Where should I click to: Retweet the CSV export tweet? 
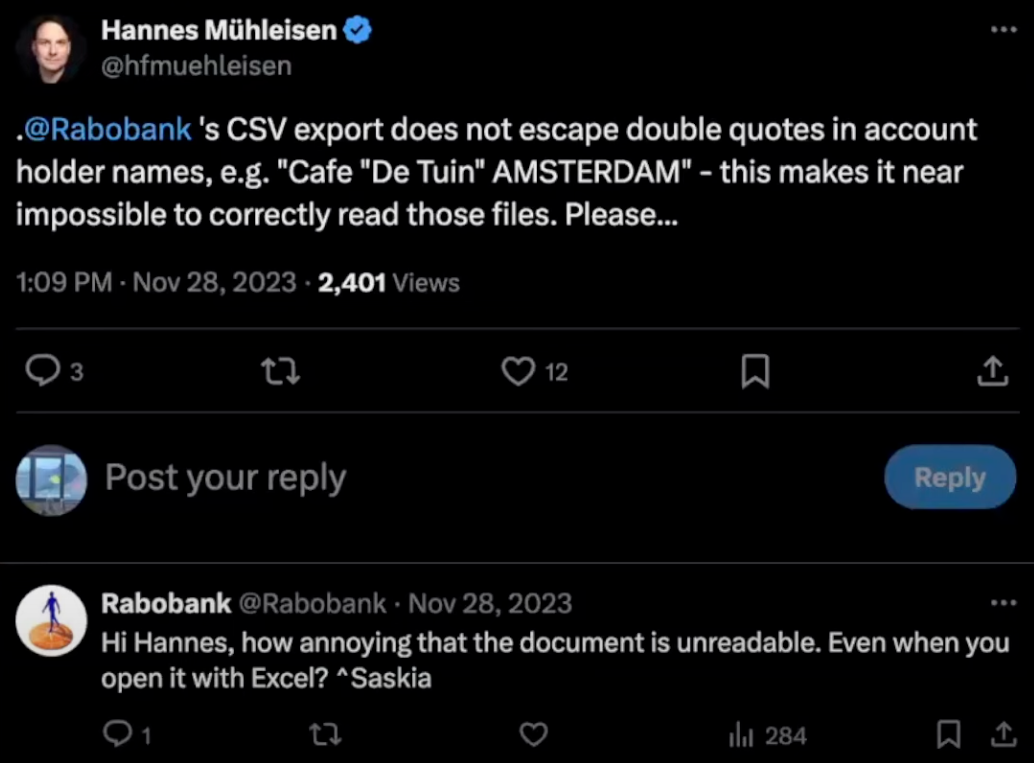click(279, 371)
